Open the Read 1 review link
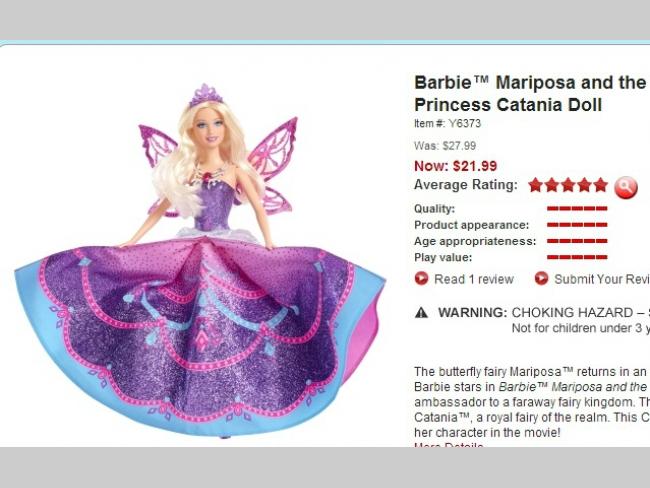Image resolution: width=650 pixels, height=488 pixels. (x=474, y=279)
